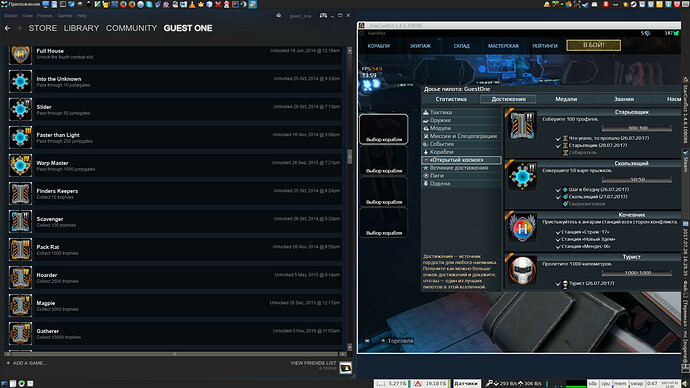690x388 pixels.
Task: Click the Warp Master achievement icon
Action: pos(20,165)
